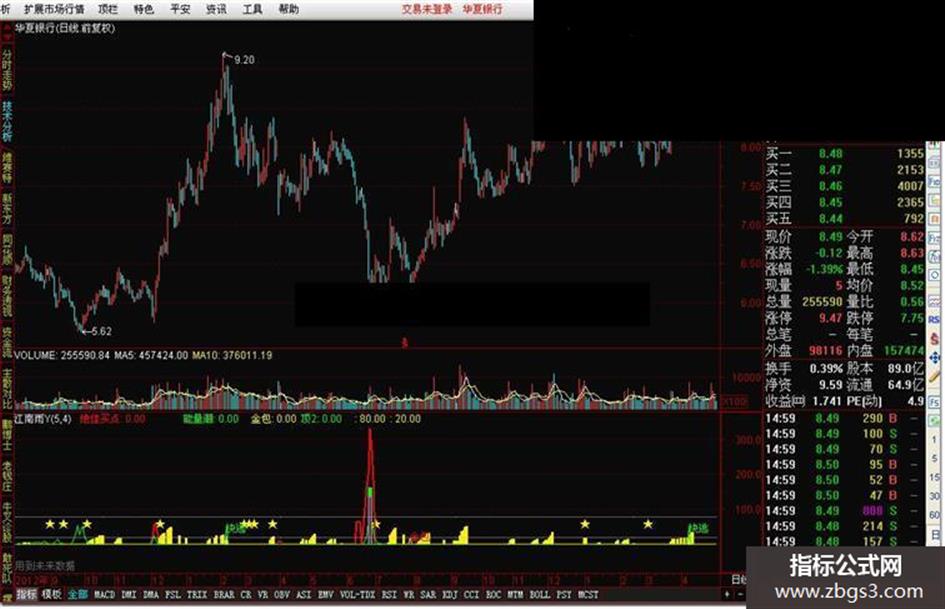Click the 买一 bid row with 8.48

click(844, 154)
